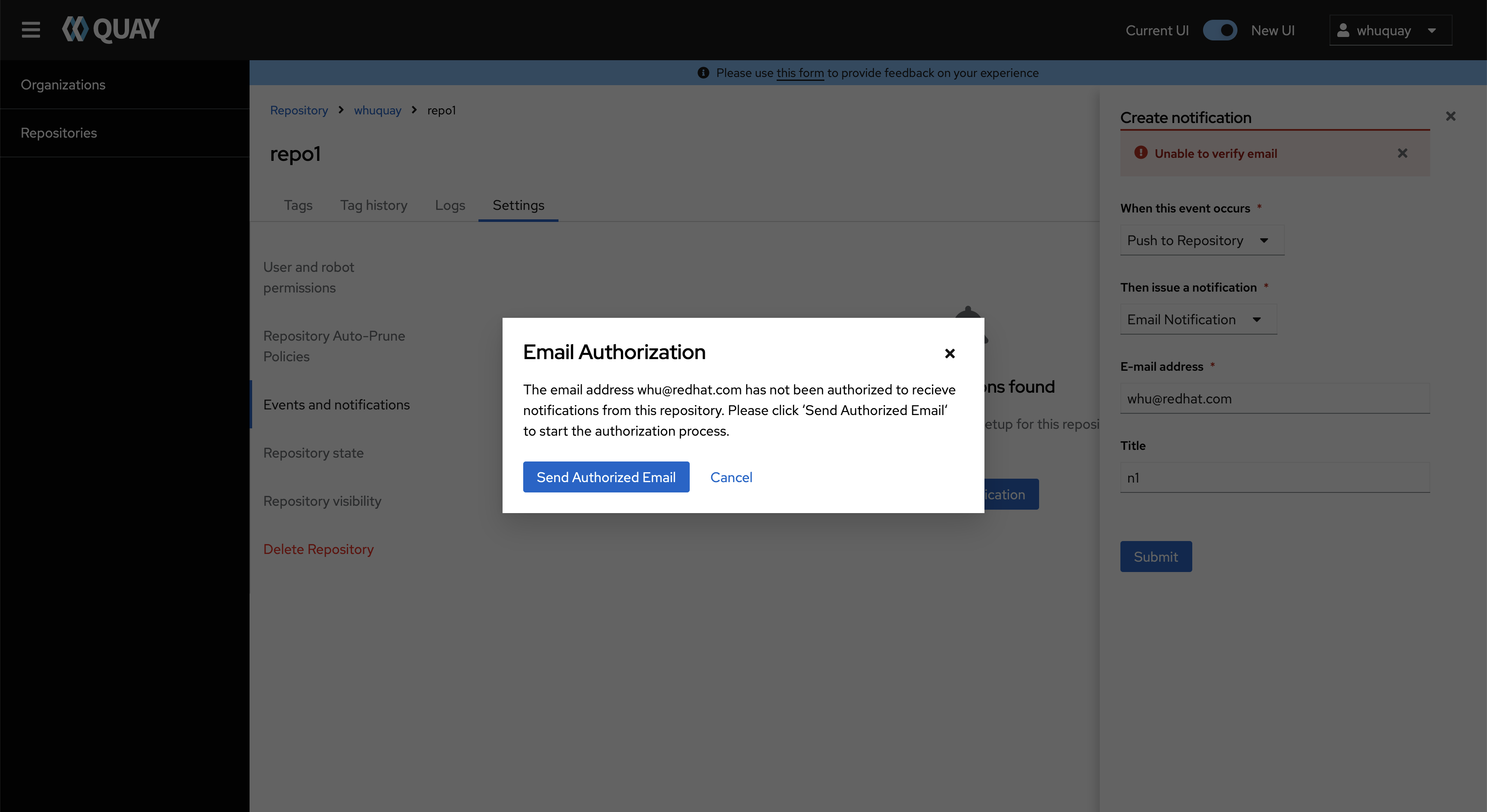The width and height of the screenshot is (1487, 812).
Task: Click the info icon in feedback banner
Action: tap(703, 73)
